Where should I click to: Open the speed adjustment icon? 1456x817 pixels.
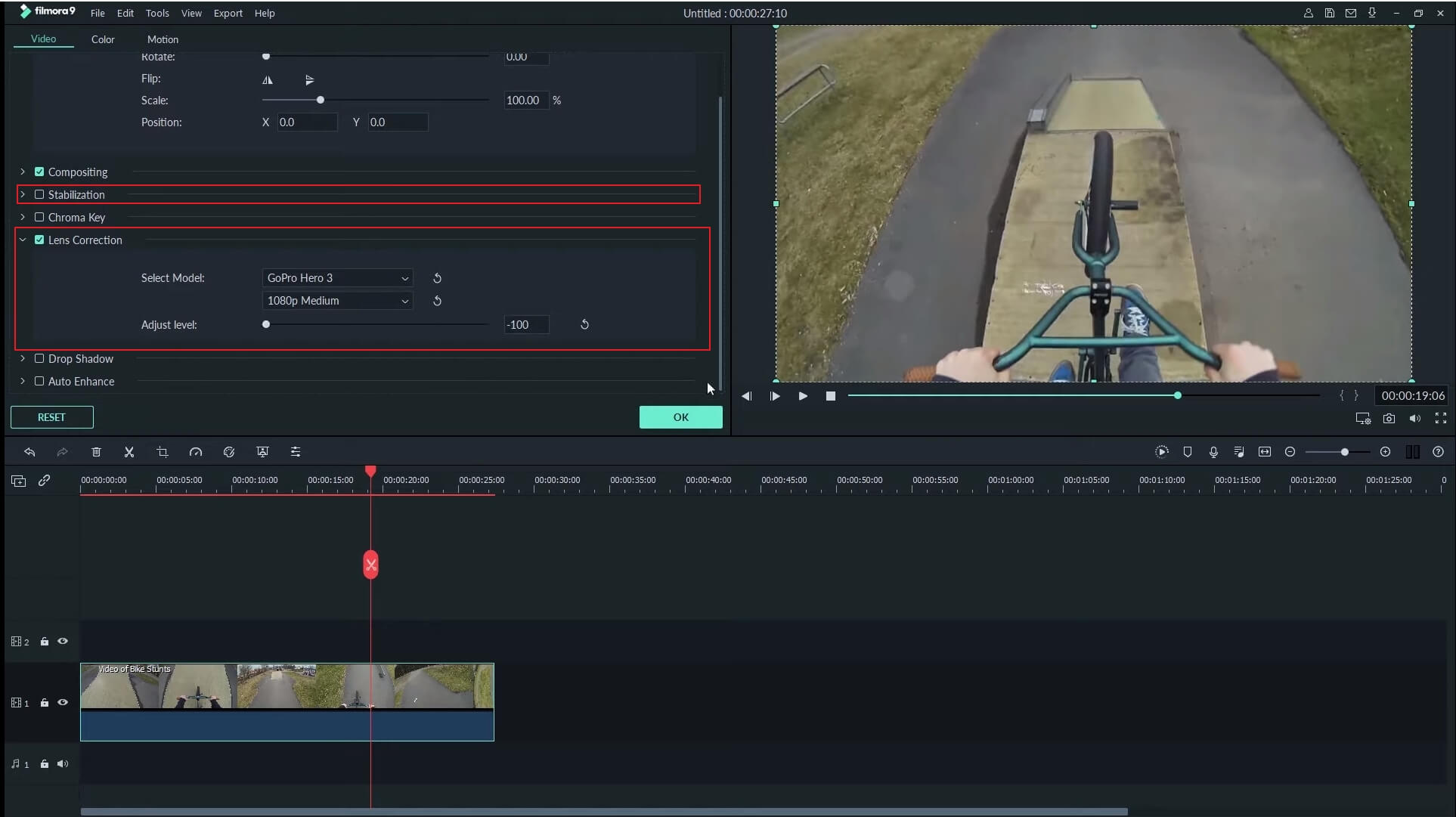(x=196, y=452)
